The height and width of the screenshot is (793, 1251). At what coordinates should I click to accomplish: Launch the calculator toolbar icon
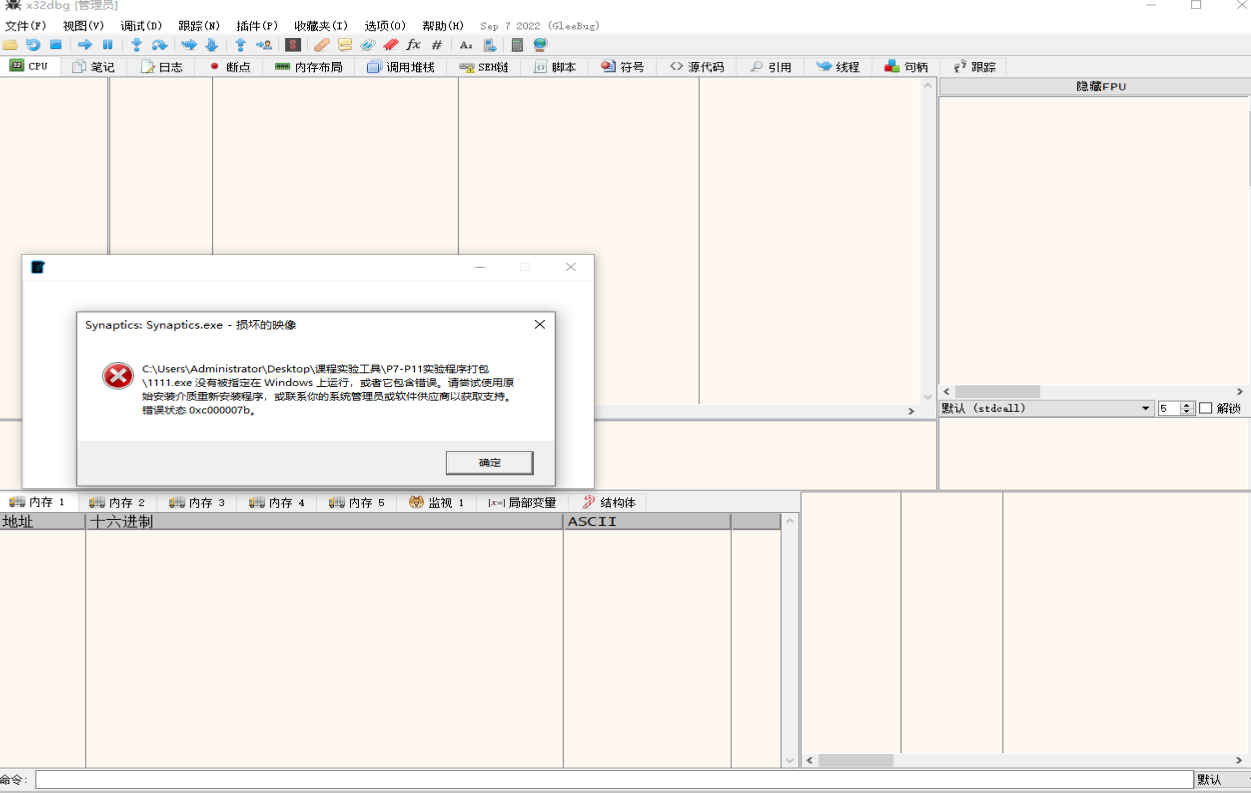517,45
